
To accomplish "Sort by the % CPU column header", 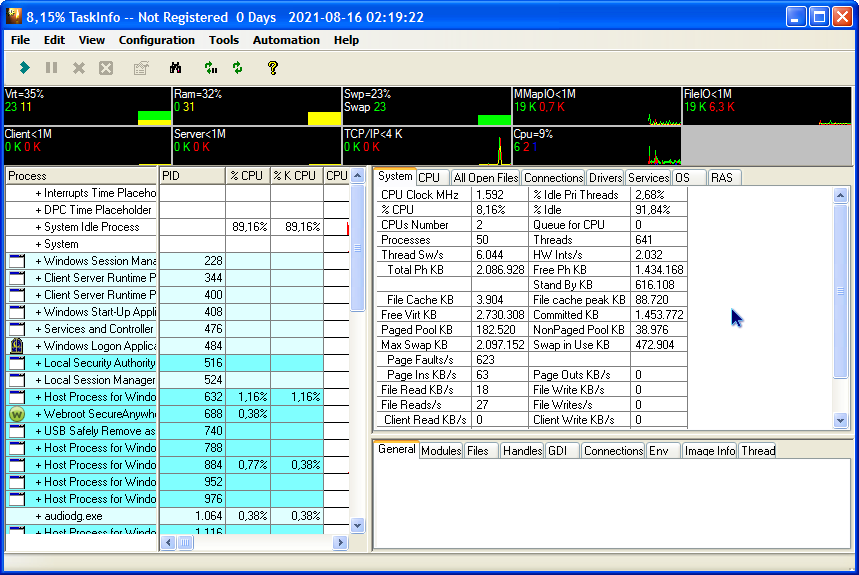I will [x=248, y=176].
